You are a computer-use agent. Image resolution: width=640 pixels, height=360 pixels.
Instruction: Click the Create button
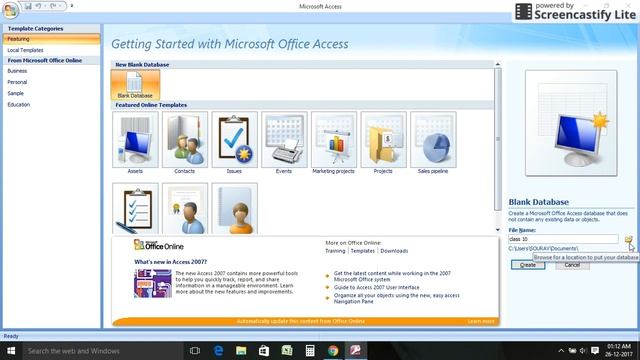528,265
